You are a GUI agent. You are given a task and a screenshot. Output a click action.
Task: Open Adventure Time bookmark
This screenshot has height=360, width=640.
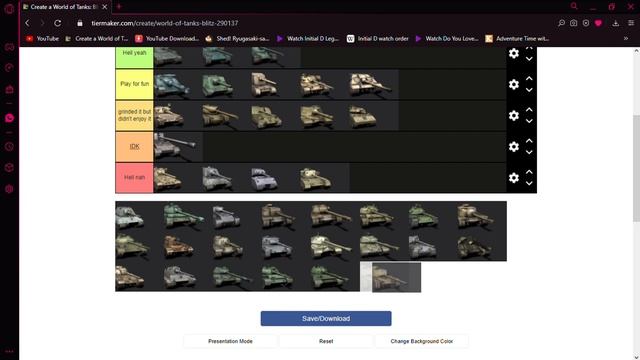[518, 38]
